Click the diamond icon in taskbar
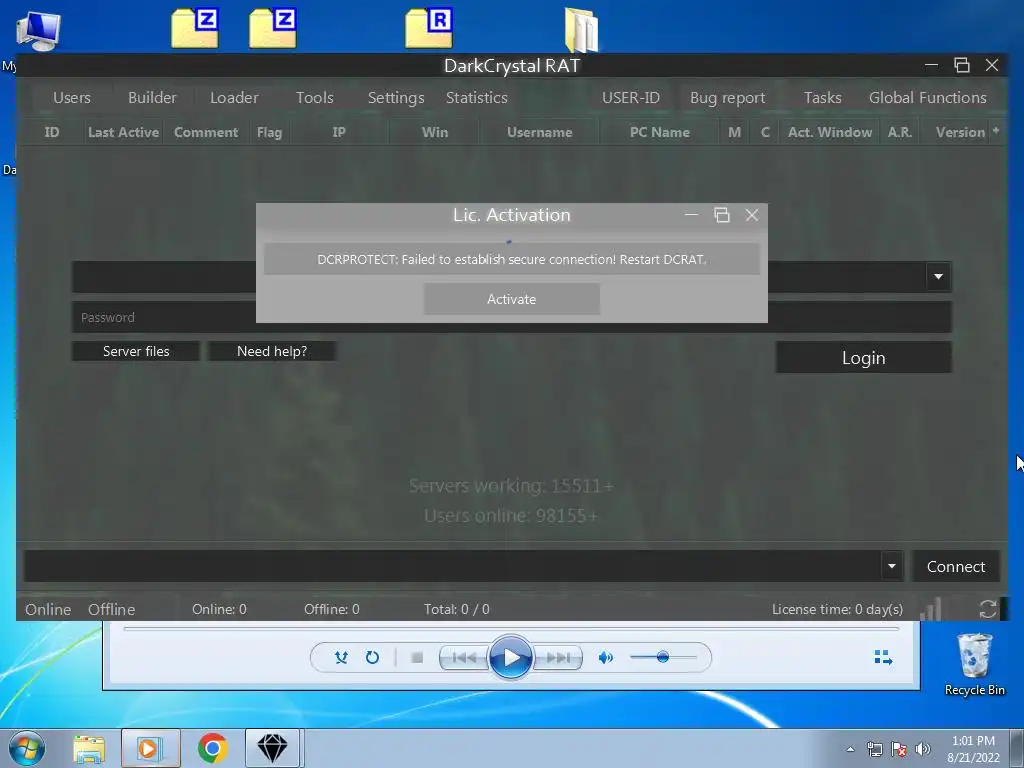This screenshot has width=1024, height=768. tap(272, 748)
